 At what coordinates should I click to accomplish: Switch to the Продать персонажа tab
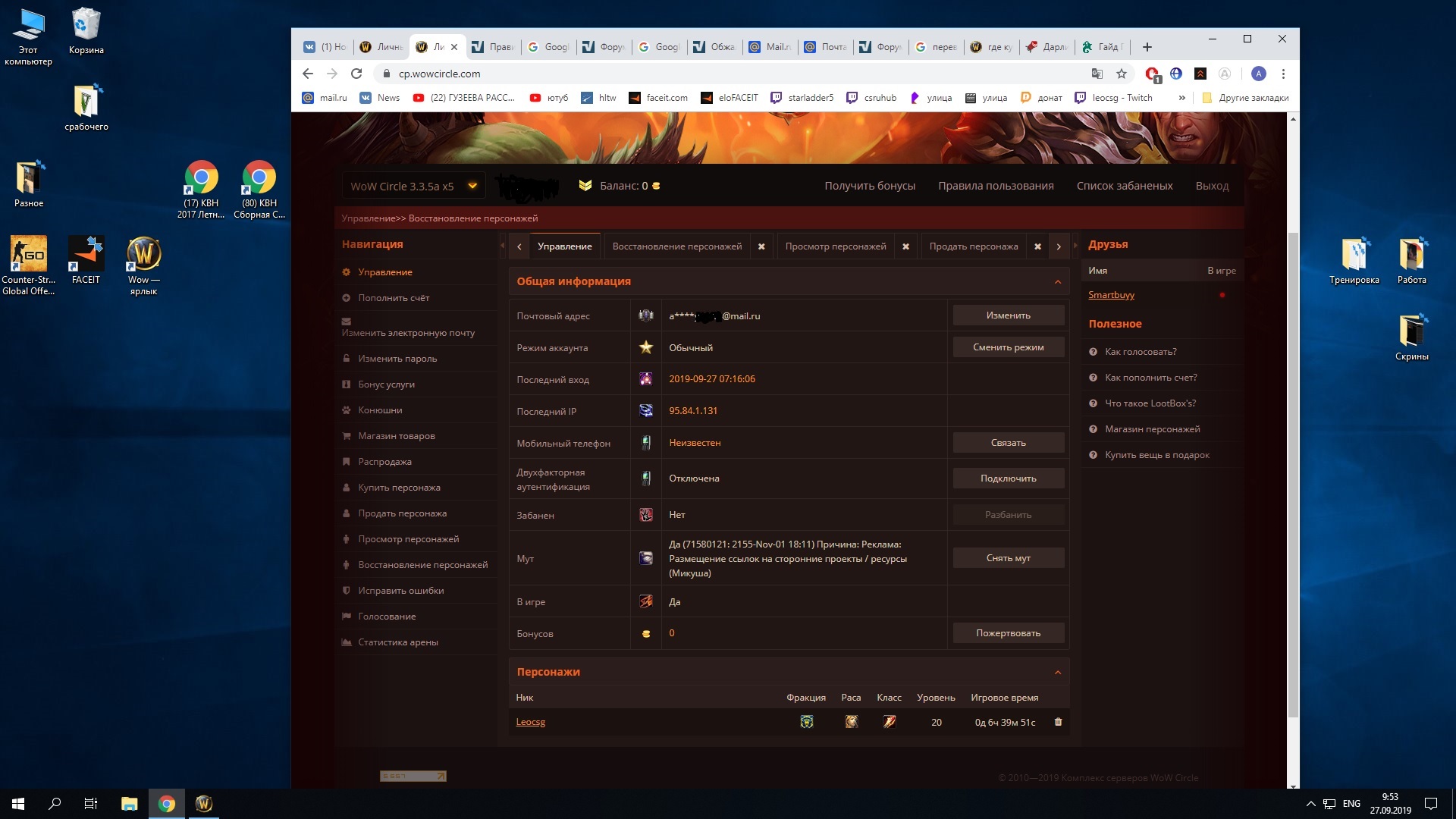[x=973, y=246]
